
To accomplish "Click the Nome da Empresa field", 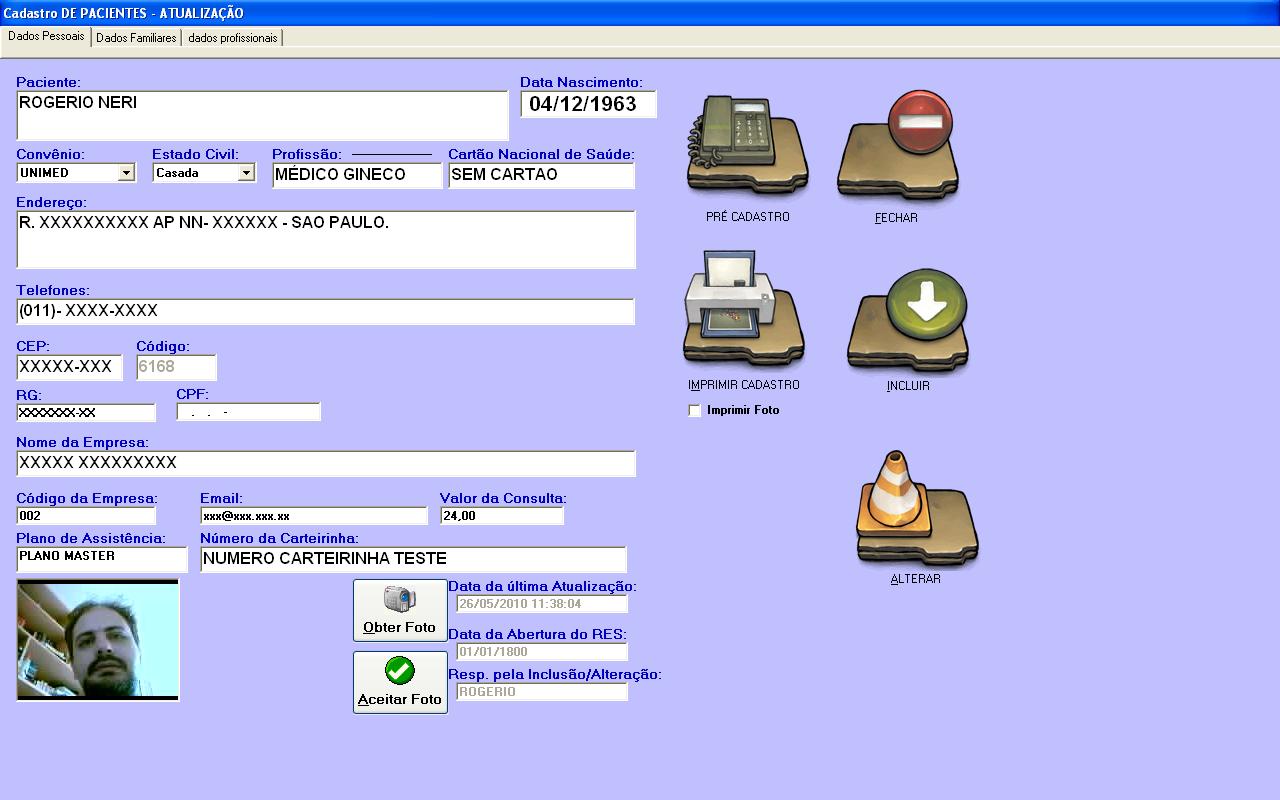I will click(326, 463).
